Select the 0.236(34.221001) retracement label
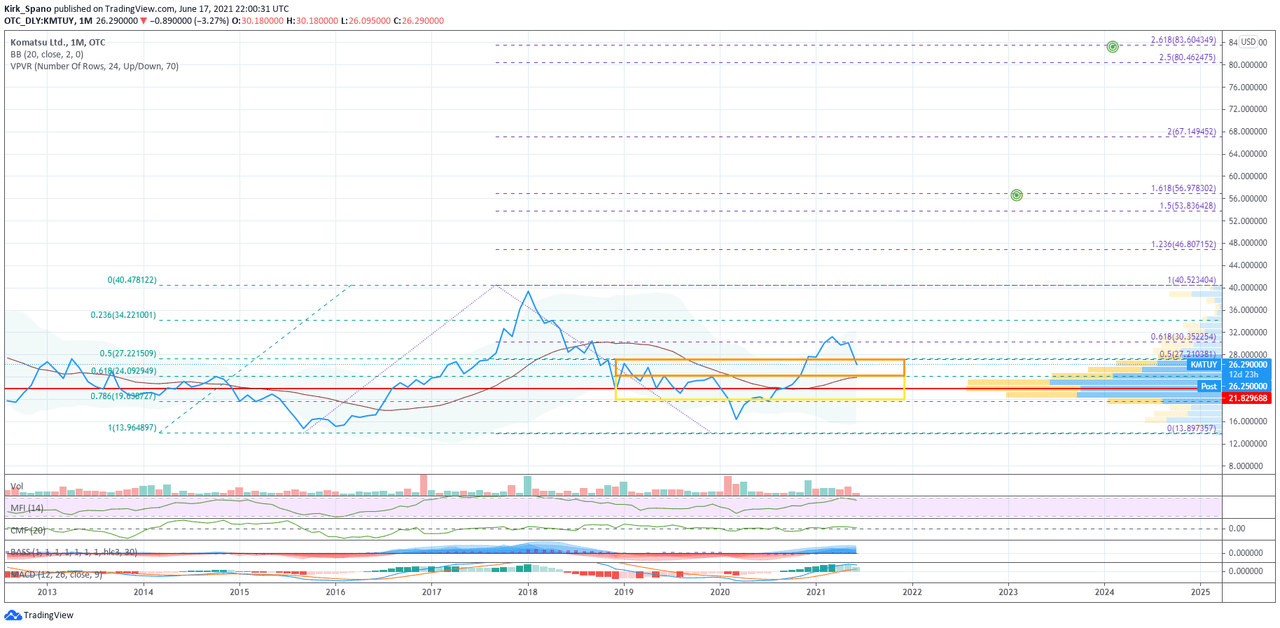 click(125, 315)
